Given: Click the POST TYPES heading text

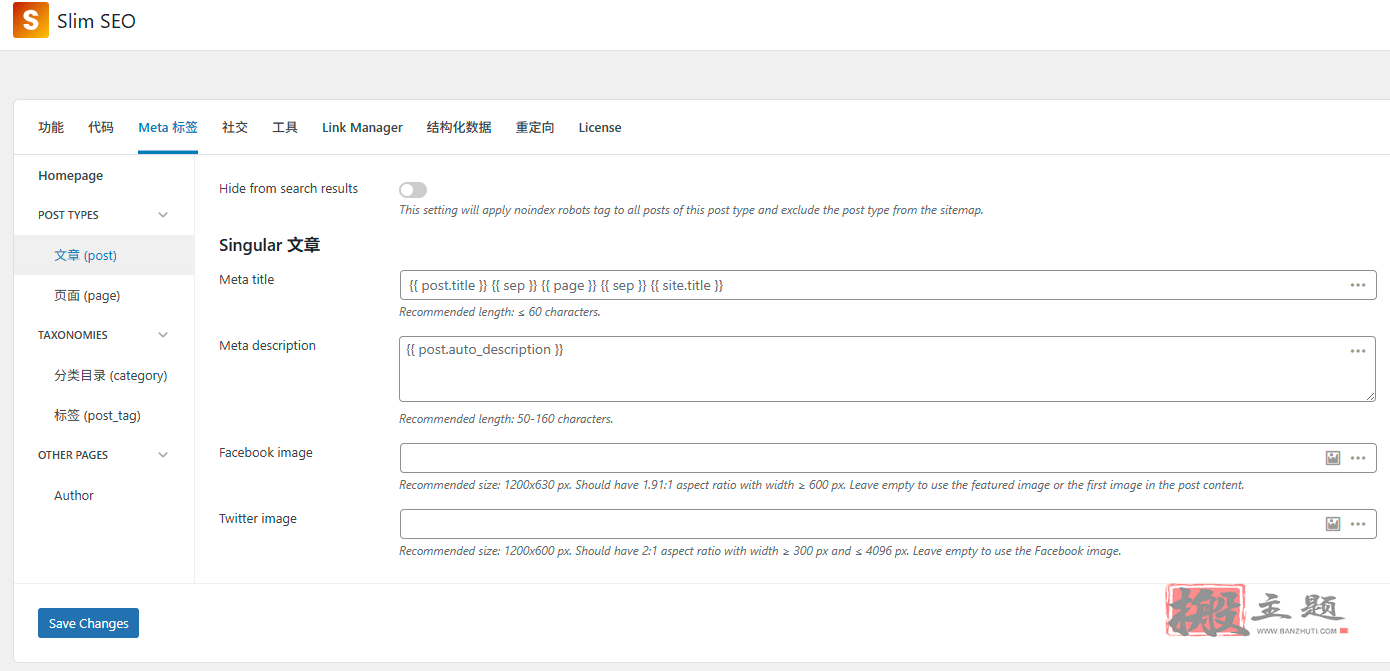Looking at the screenshot, I should [68, 215].
